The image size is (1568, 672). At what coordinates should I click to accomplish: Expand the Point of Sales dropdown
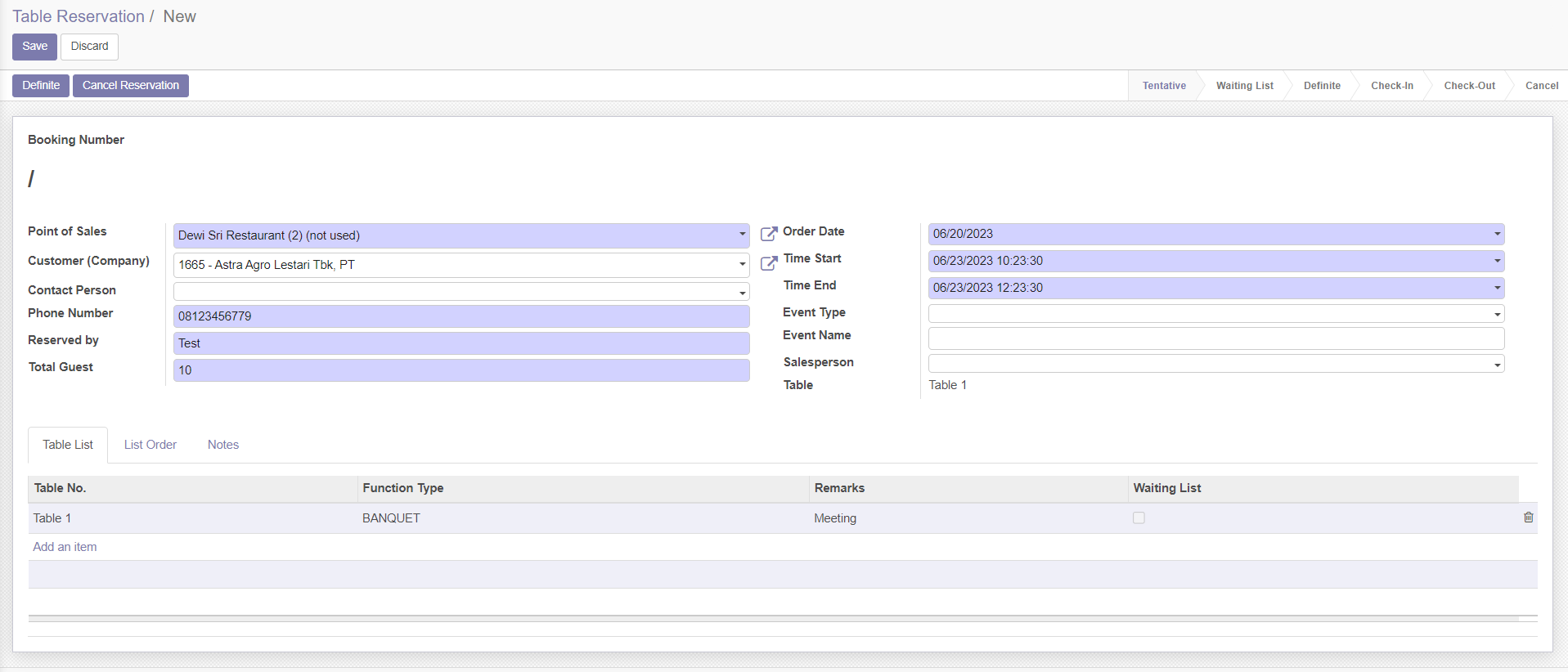pos(742,235)
